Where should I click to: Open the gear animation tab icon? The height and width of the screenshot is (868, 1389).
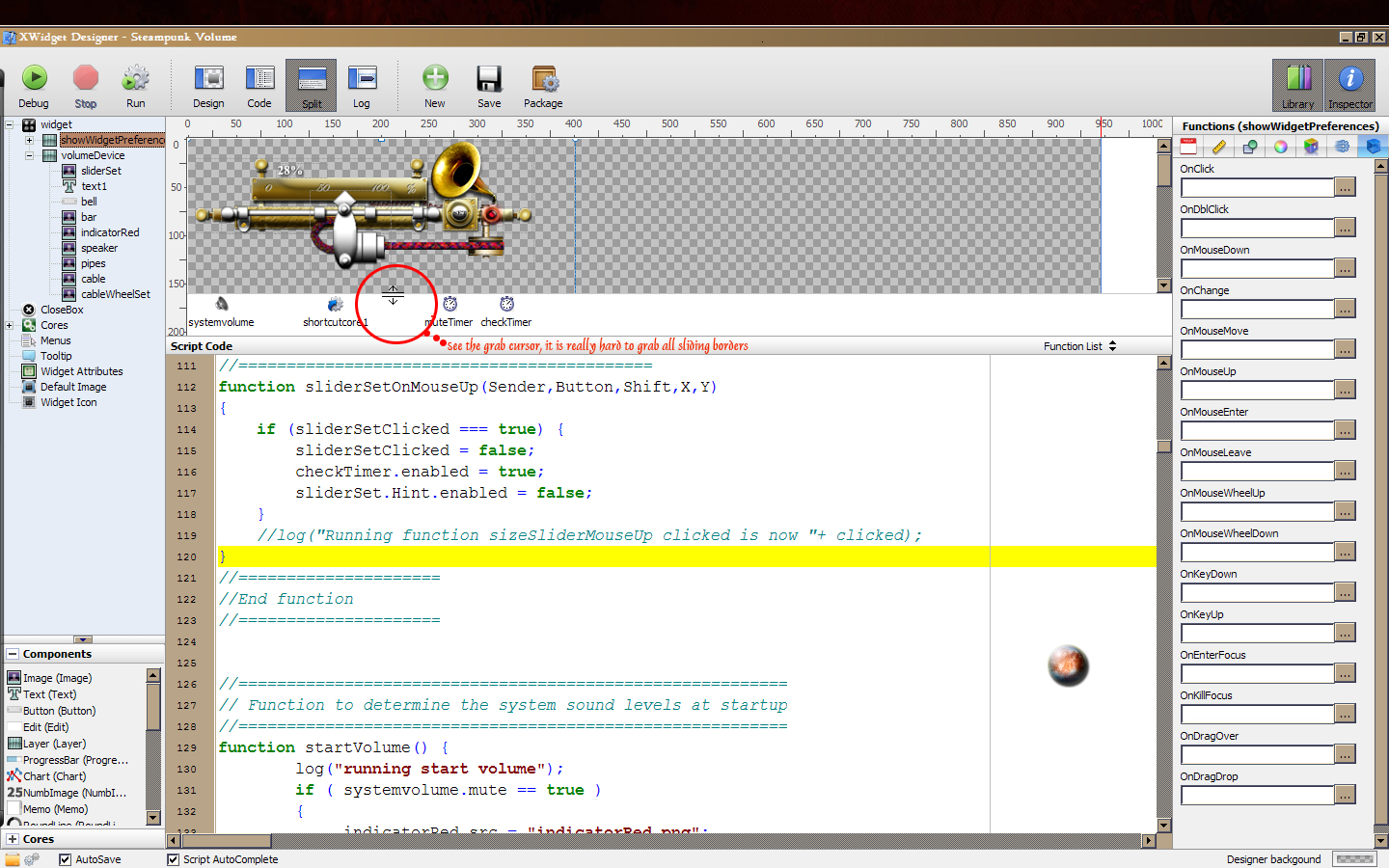click(1342, 147)
